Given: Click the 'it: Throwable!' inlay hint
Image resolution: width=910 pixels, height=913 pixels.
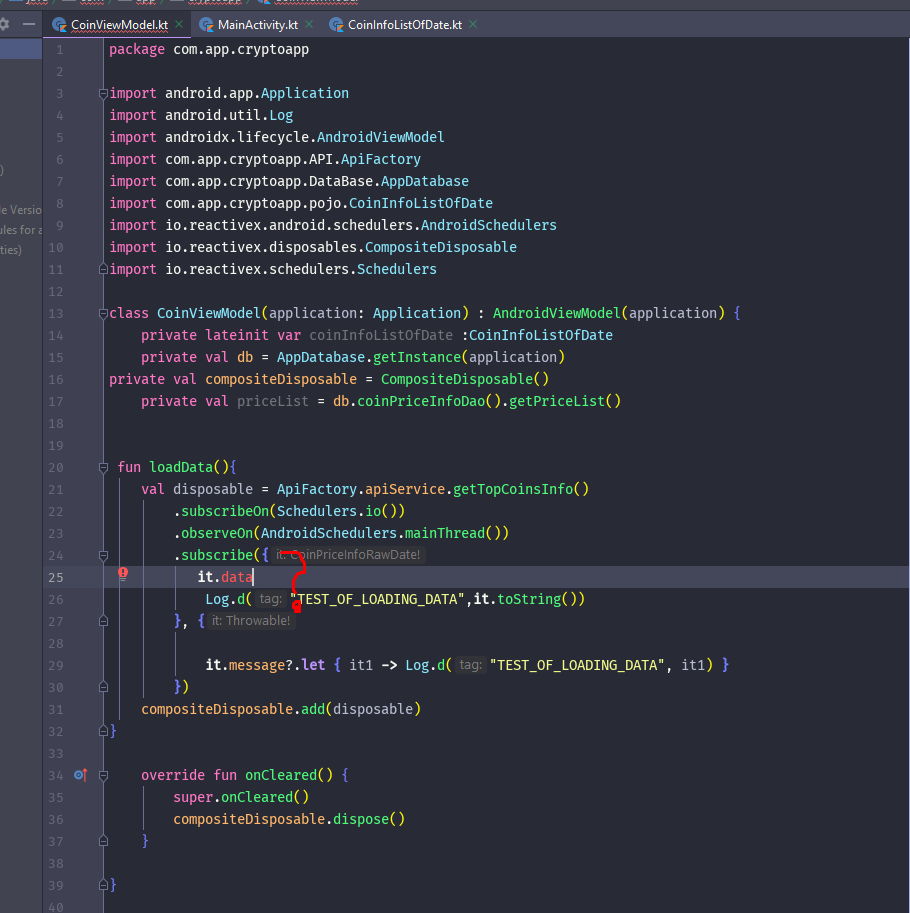Looking at the screenshot, I should click(x=251, y=621).
